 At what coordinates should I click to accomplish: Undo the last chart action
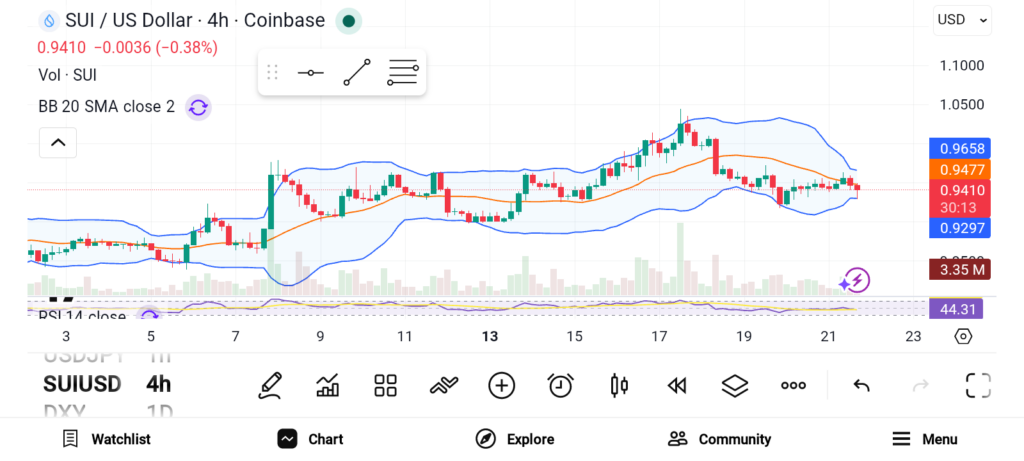[861, 385]
